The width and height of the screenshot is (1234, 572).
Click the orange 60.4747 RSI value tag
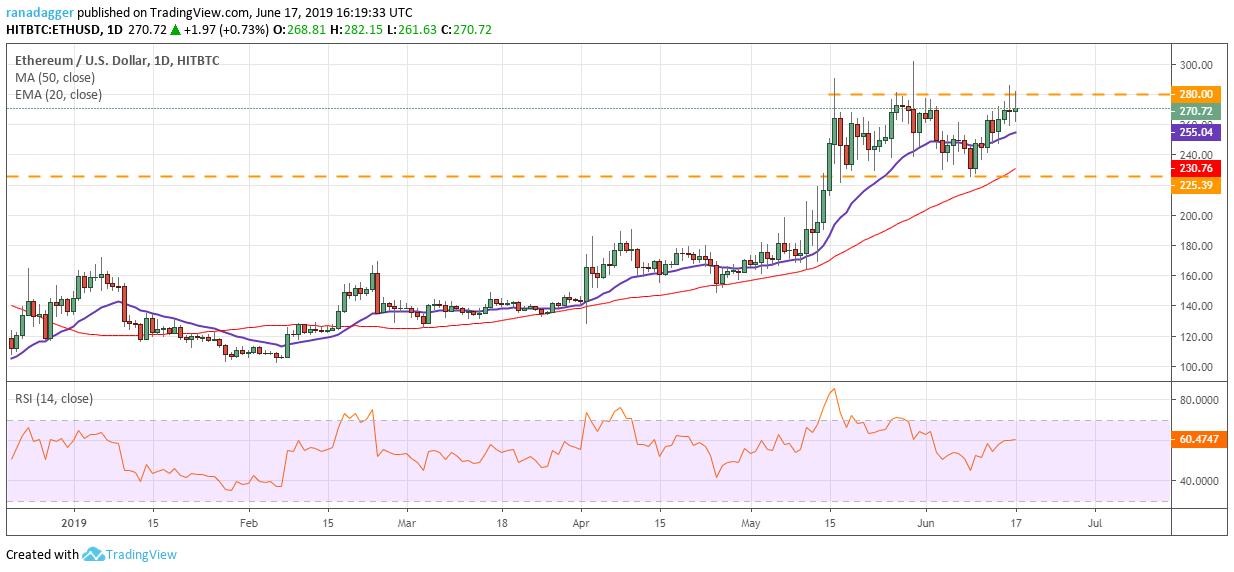point(1197,439)
